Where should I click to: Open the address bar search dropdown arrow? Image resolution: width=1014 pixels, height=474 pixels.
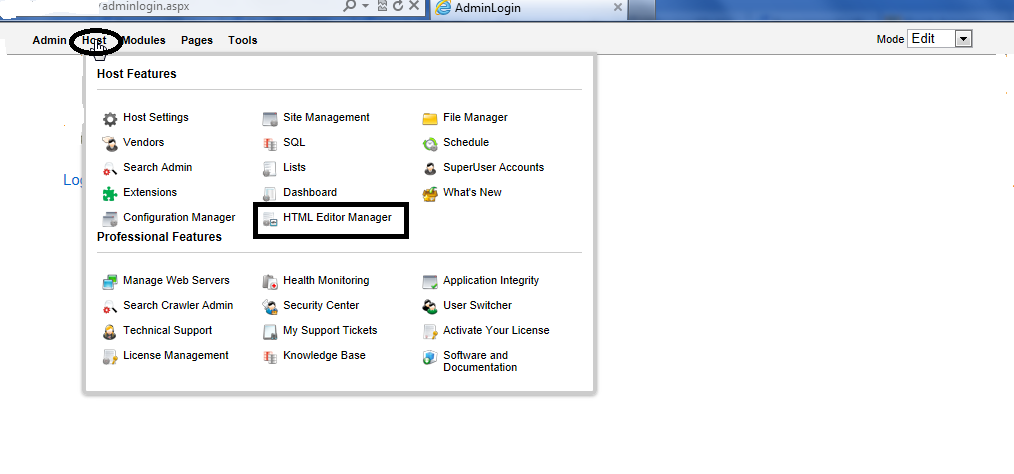pos(365,6)
